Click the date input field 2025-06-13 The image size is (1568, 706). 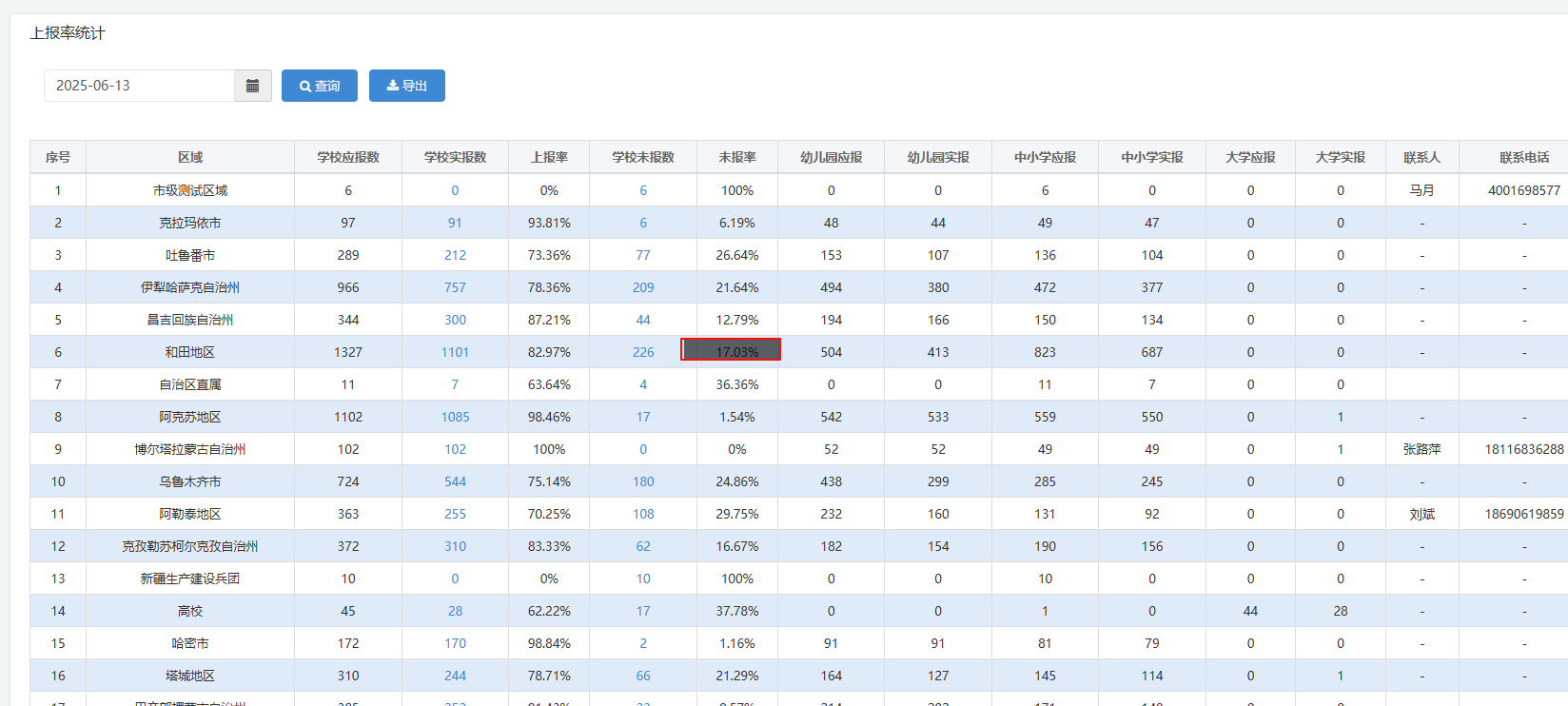(x=139, y=86)
